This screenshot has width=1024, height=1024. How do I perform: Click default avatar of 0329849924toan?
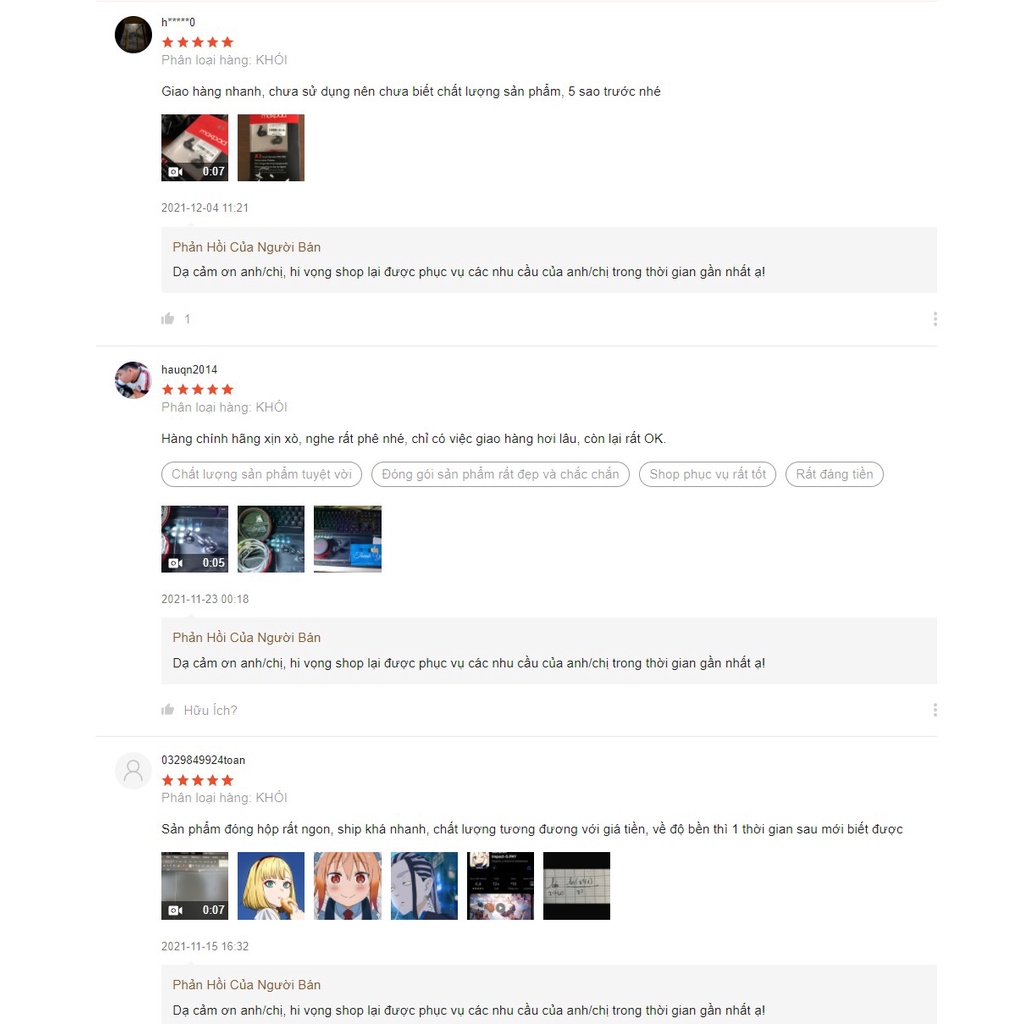coord(133,771)
